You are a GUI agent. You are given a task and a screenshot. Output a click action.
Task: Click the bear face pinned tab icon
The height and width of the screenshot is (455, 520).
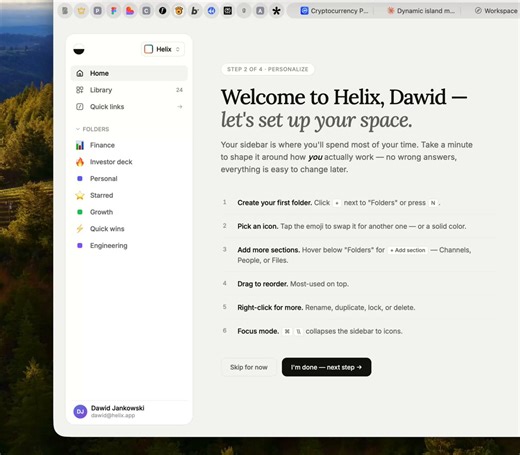[179, 11]
